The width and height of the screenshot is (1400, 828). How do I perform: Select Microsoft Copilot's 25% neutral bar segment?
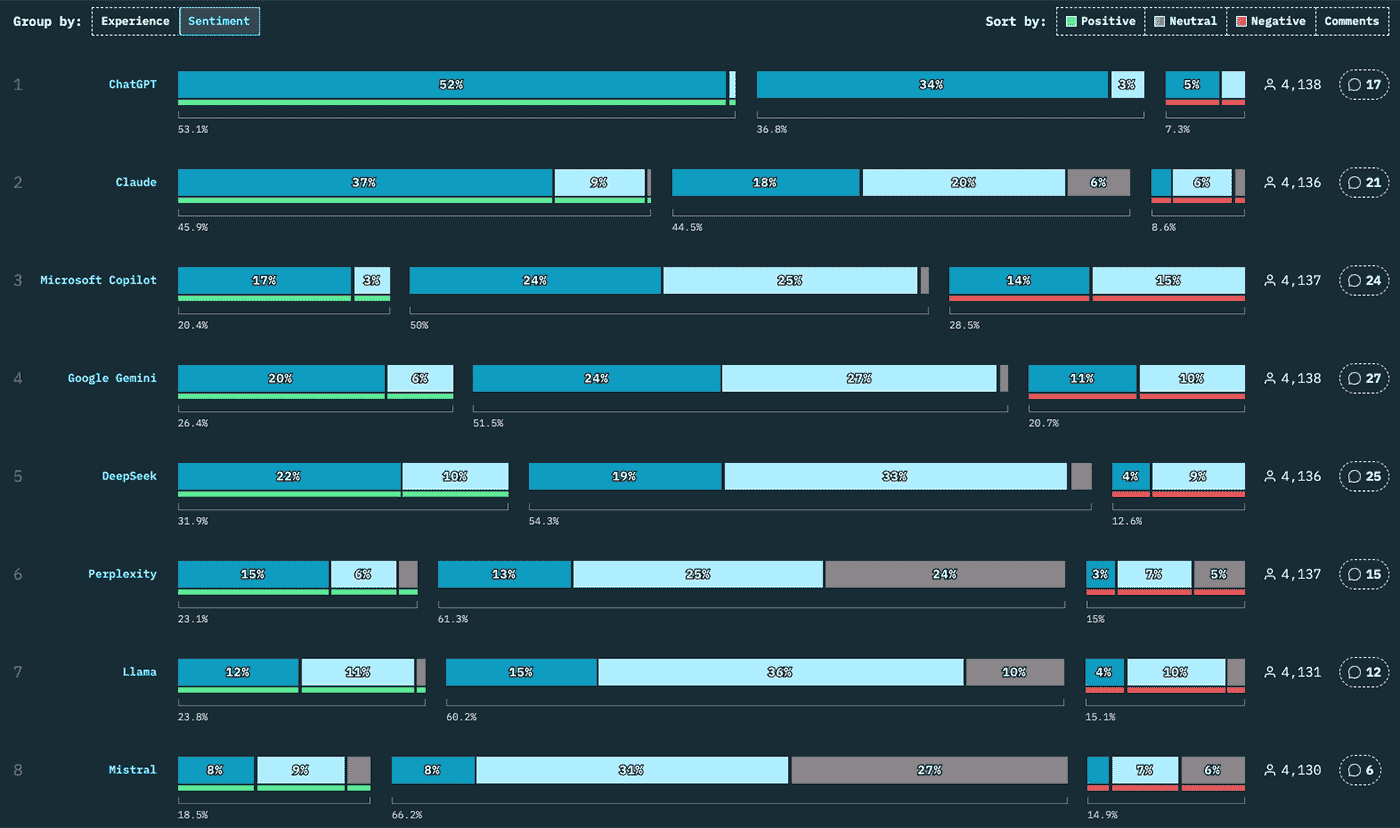pyautogui.click(x=790, y=281)
